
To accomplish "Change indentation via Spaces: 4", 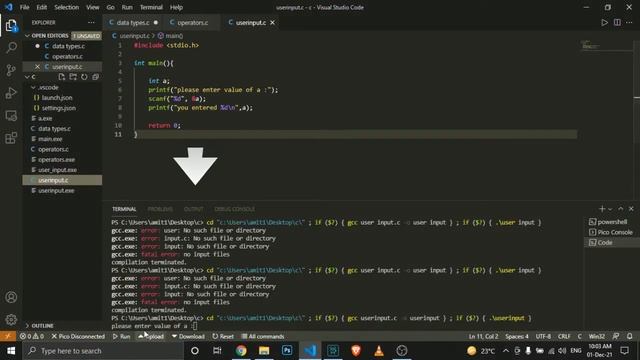I will 517,336.
